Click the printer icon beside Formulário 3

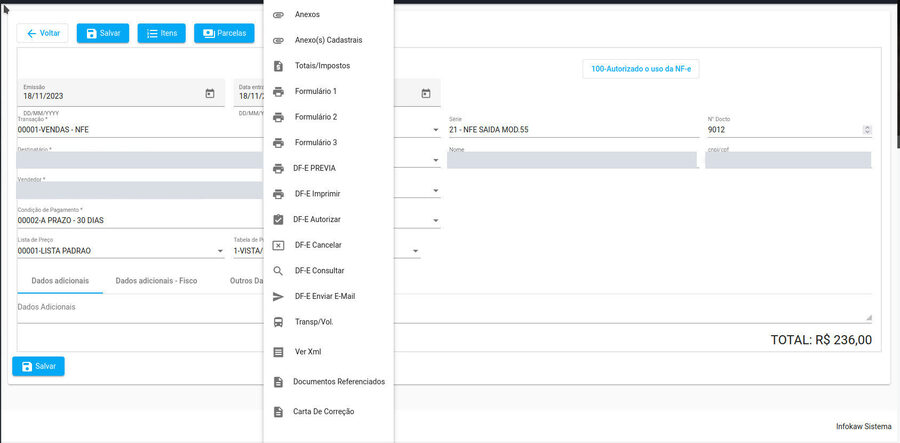tap(278, 143)
